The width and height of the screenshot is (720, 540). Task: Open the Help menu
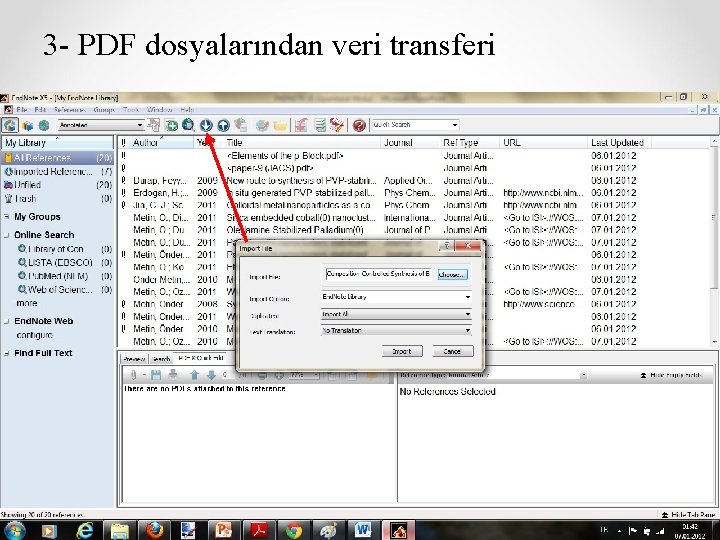point(187,110)
